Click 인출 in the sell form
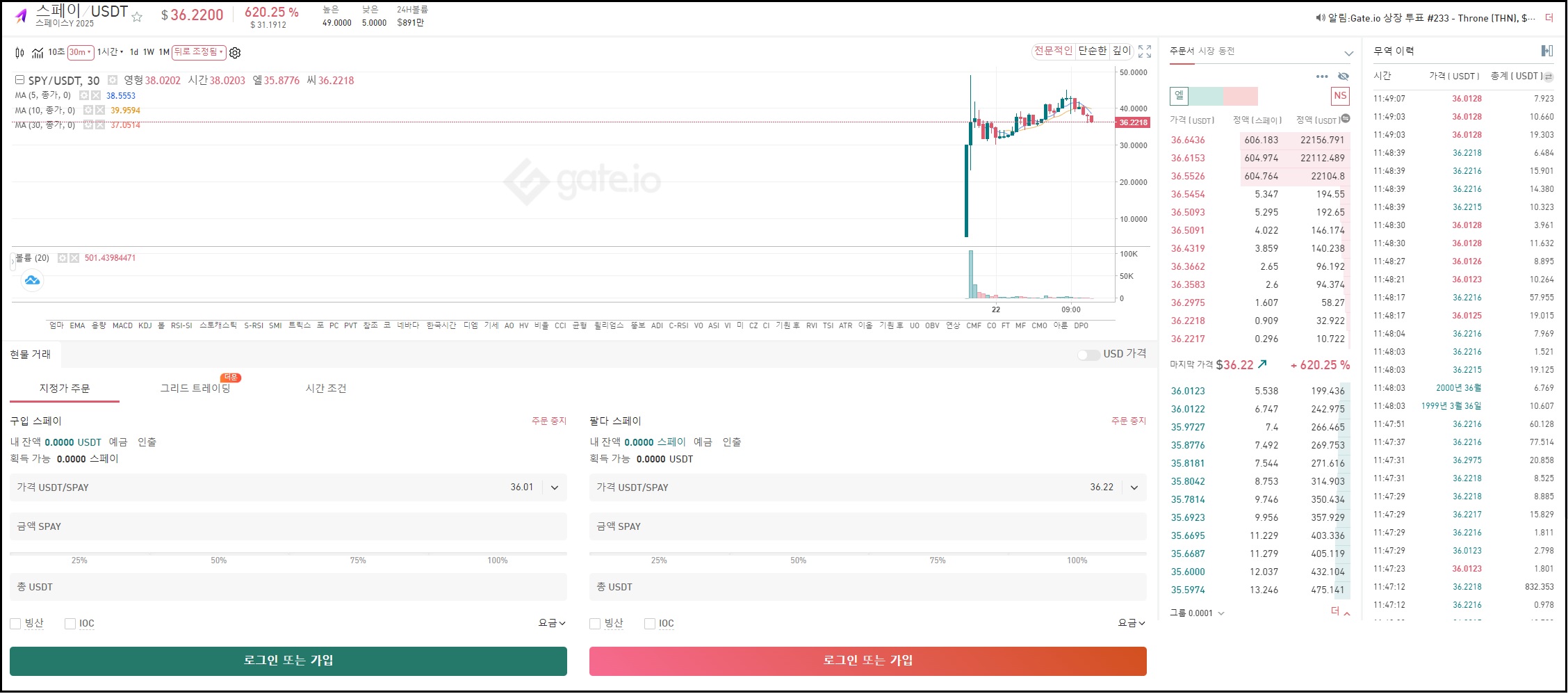1568x694 pixels. click(x=732, y=442)
